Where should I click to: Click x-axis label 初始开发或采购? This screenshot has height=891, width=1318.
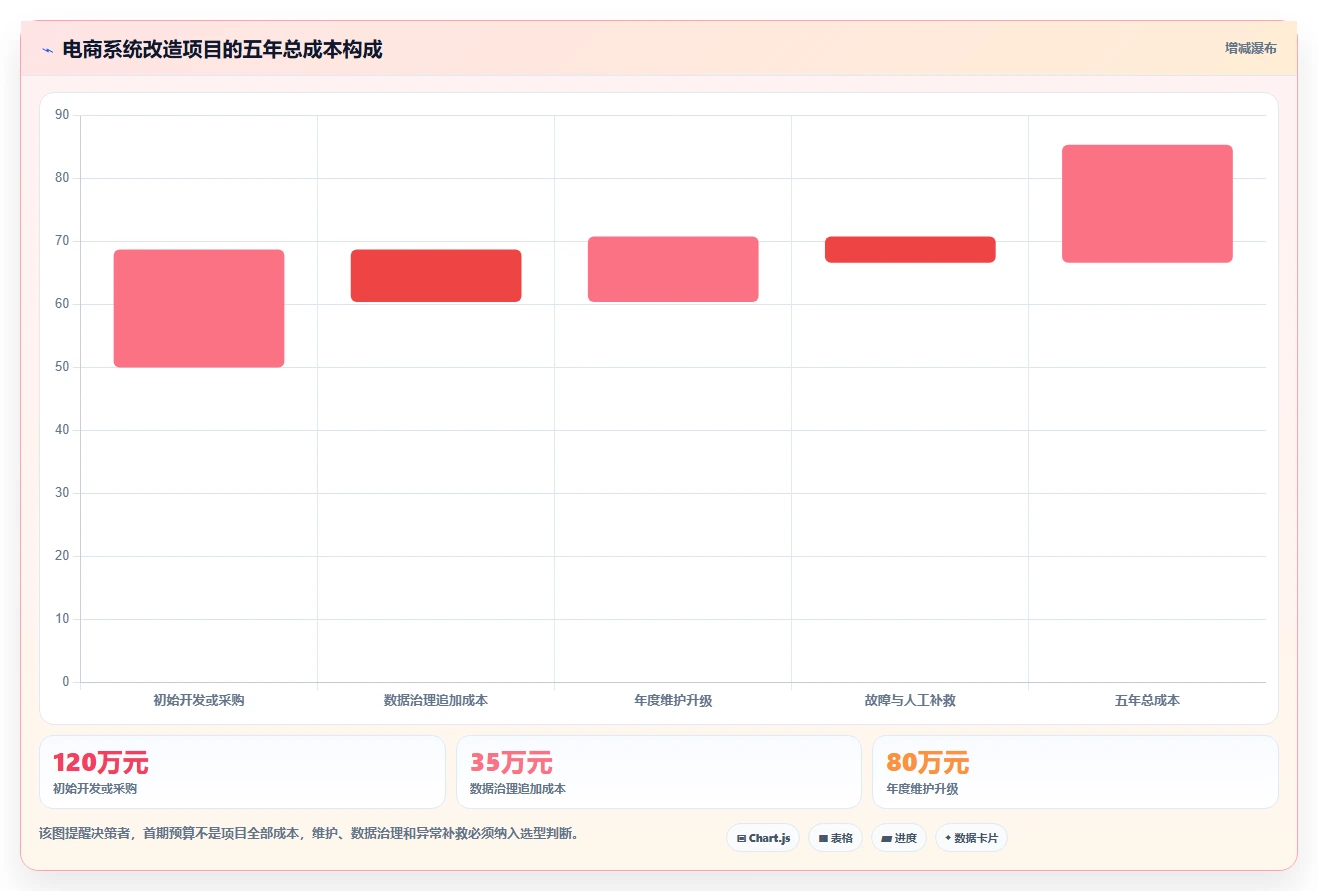[199, 700]
